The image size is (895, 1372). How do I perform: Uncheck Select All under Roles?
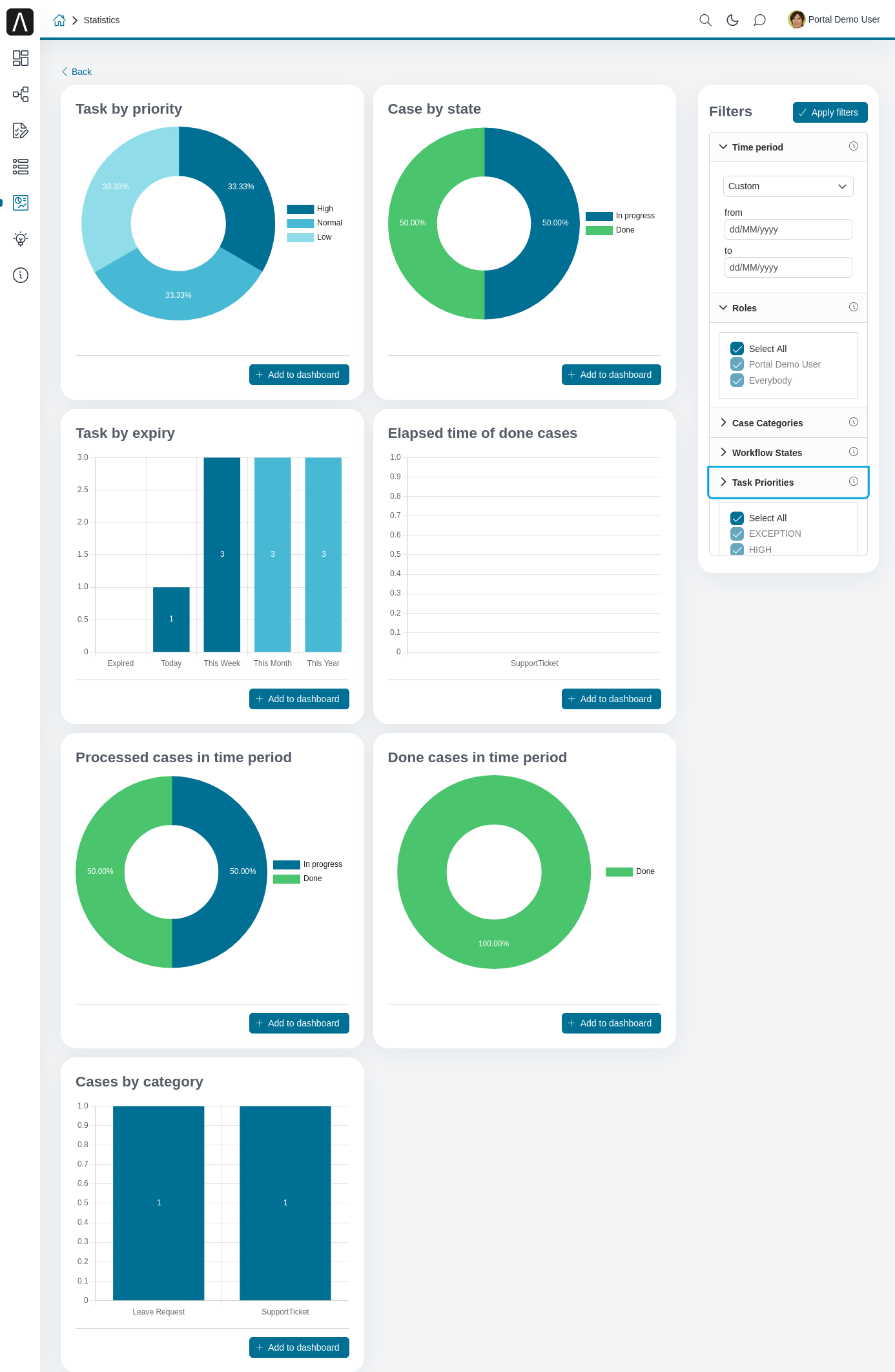(737, 349)
